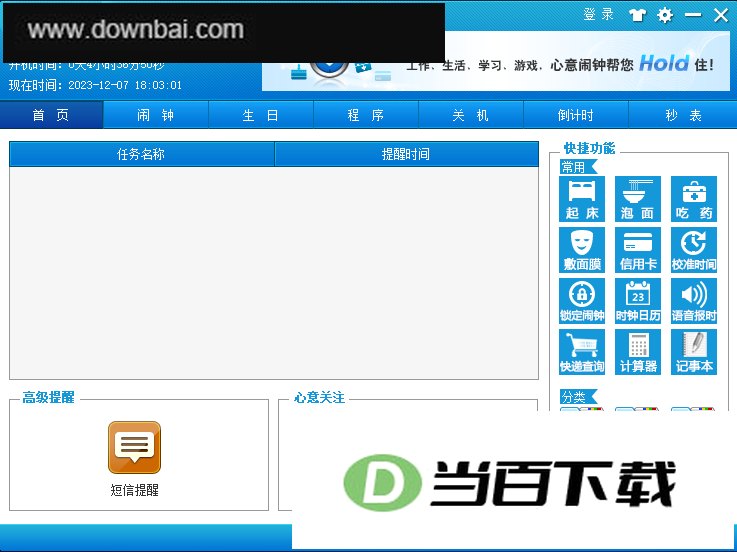Open the 起床 wake-up quick function
Screen dimensions: 737x552
(582, 199)
